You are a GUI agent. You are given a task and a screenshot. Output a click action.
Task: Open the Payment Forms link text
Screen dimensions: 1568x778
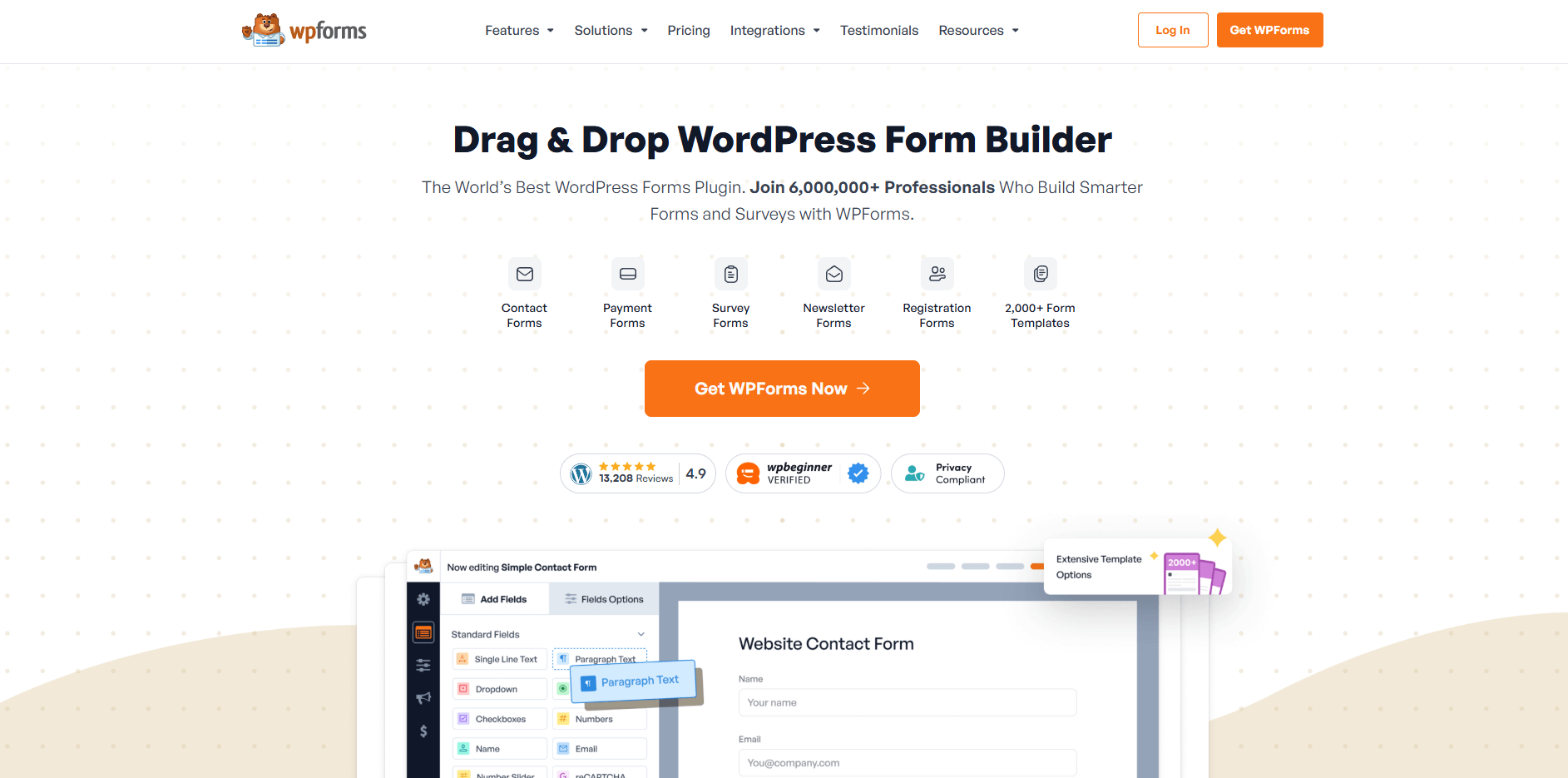pyautogui.click(x=627, y=315)
